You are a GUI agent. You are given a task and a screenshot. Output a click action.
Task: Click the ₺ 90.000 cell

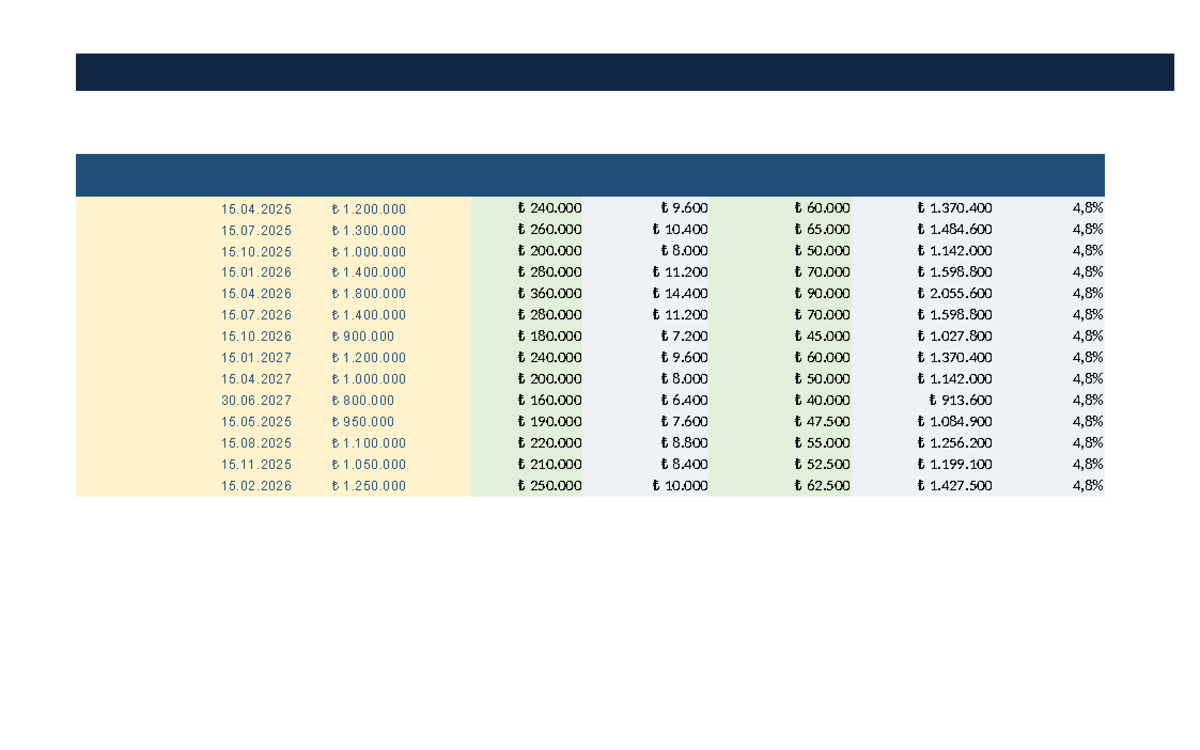(780, 293)
